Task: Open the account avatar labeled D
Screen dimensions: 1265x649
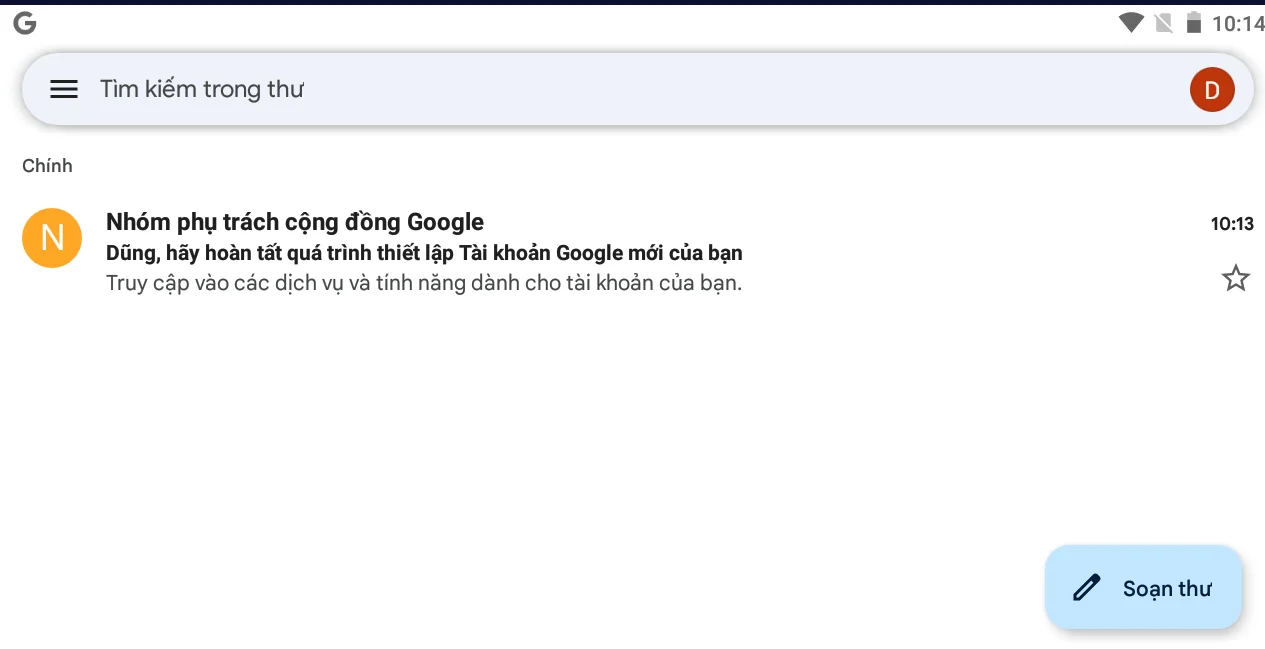Action: coord(1212,90)
